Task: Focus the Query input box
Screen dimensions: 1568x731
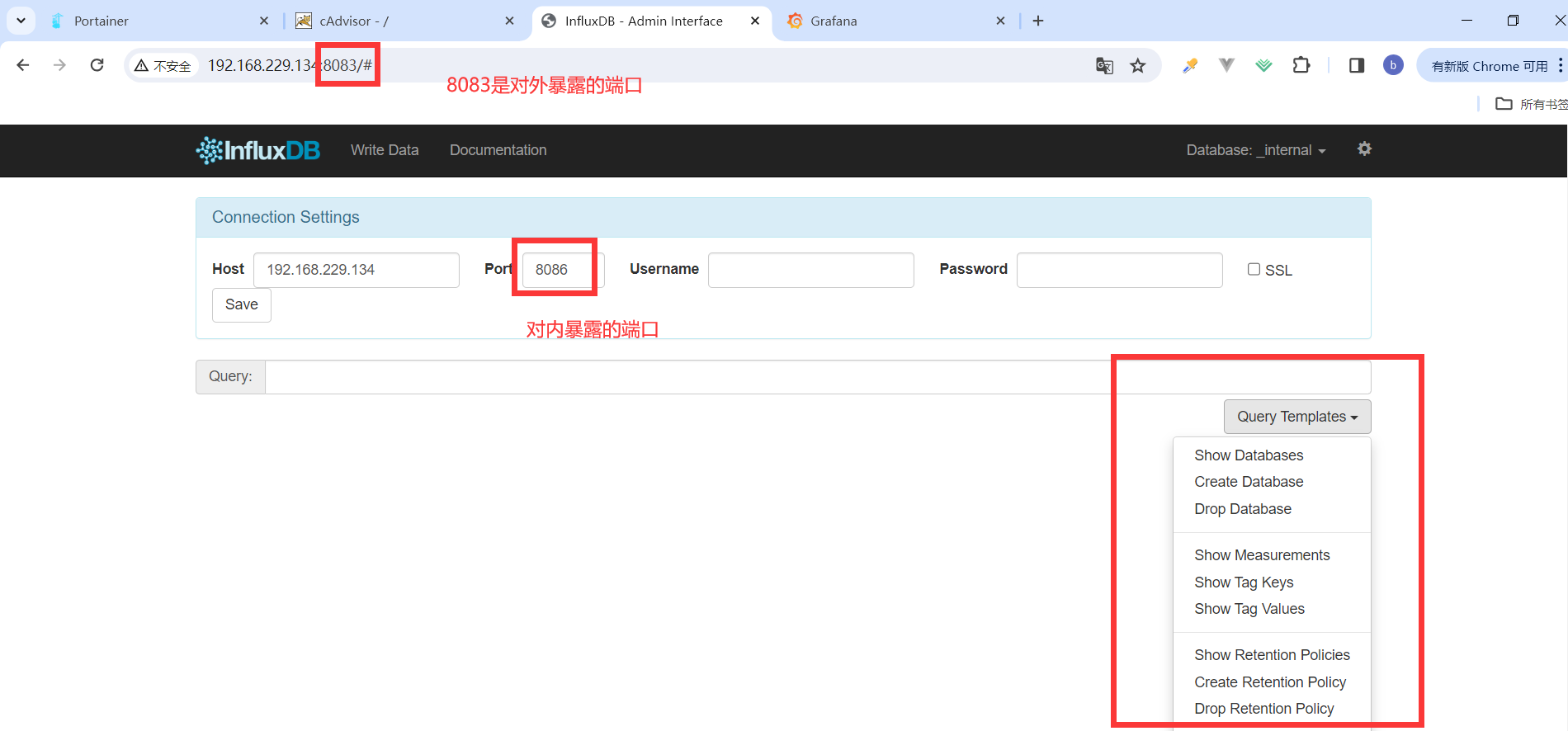Action: tap(818, 377)
